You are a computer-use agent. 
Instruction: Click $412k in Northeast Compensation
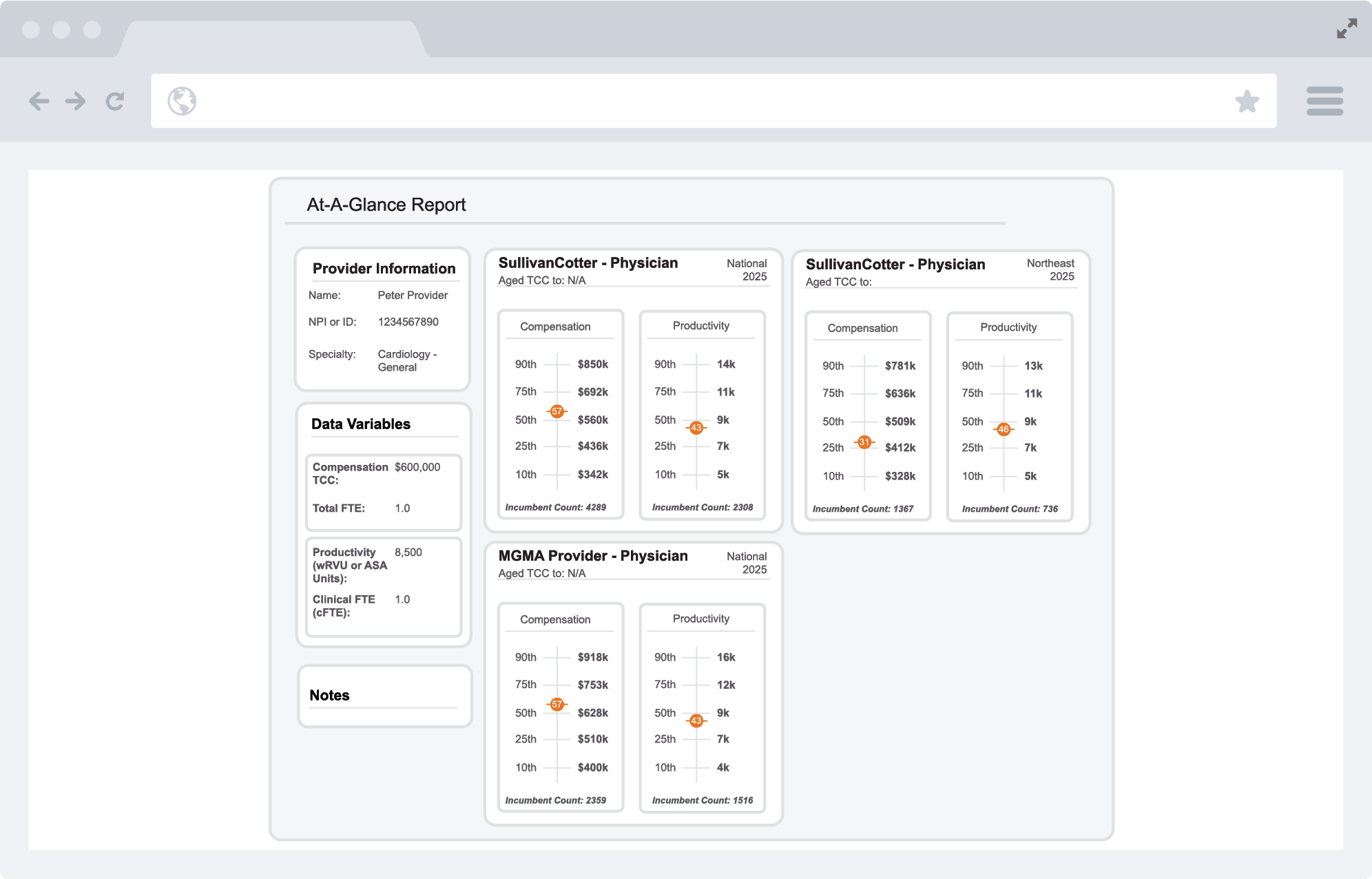tap(900, 448)
